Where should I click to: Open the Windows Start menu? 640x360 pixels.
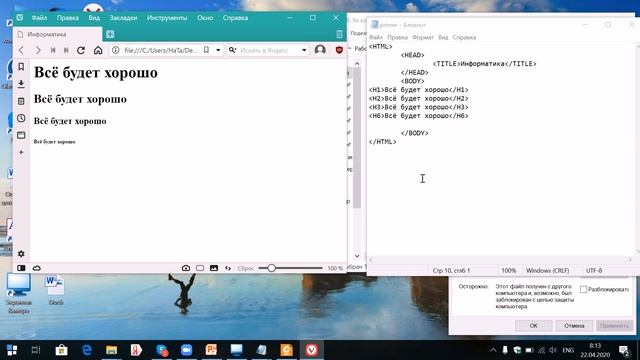(12, 350)
